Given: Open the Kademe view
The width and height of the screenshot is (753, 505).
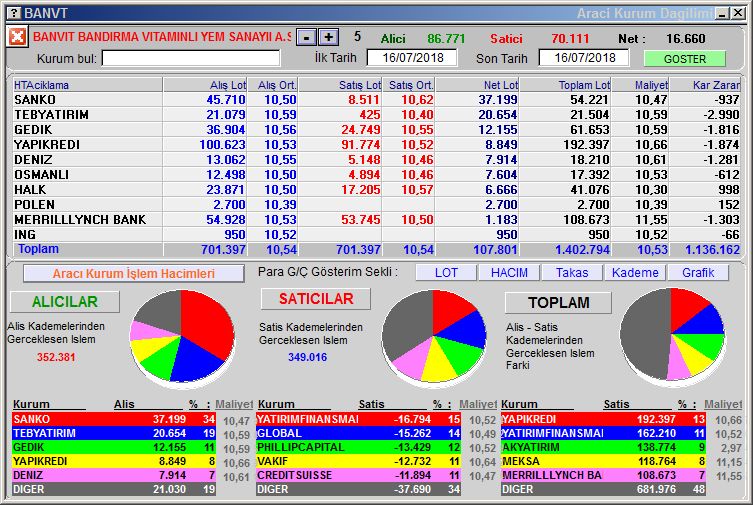Looking at the screenshot, I should (x=635, y=273).
